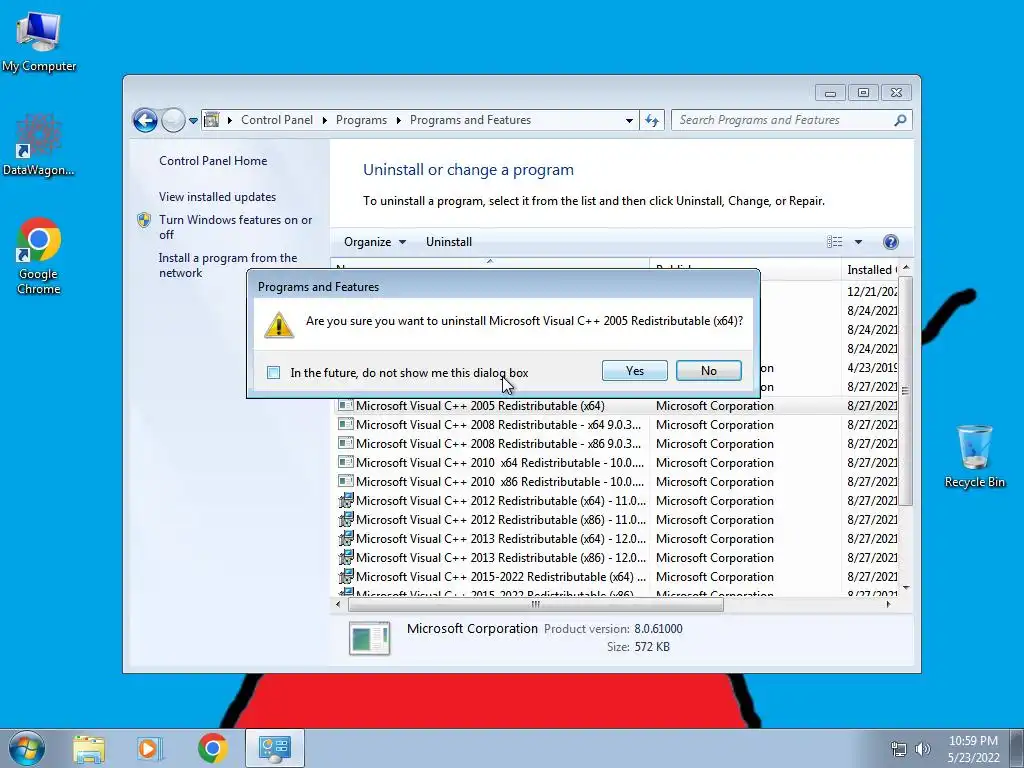Open My Computer desktop icon

tap(39, 40)
